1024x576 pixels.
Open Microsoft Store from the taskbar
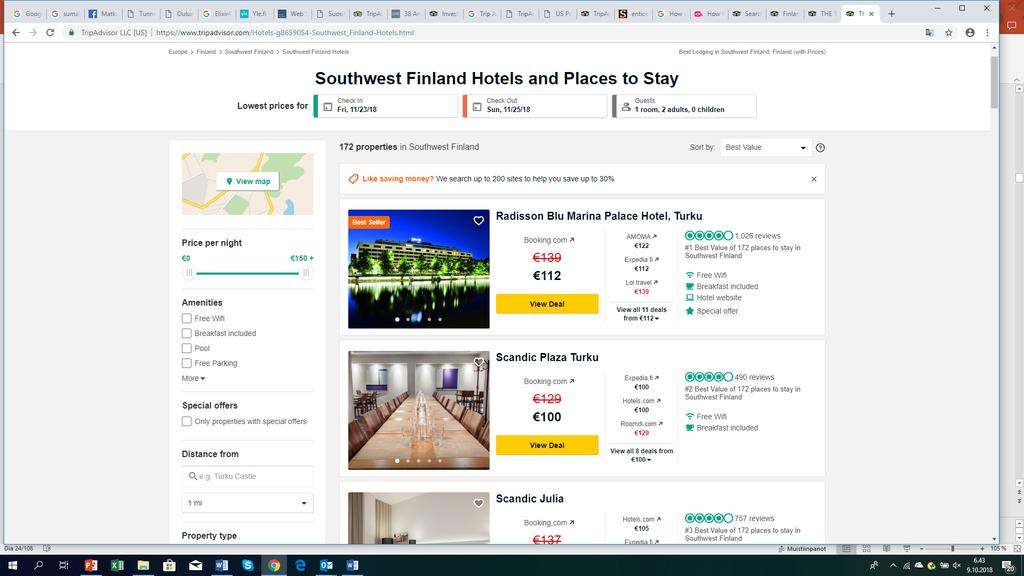coord(169,566)
